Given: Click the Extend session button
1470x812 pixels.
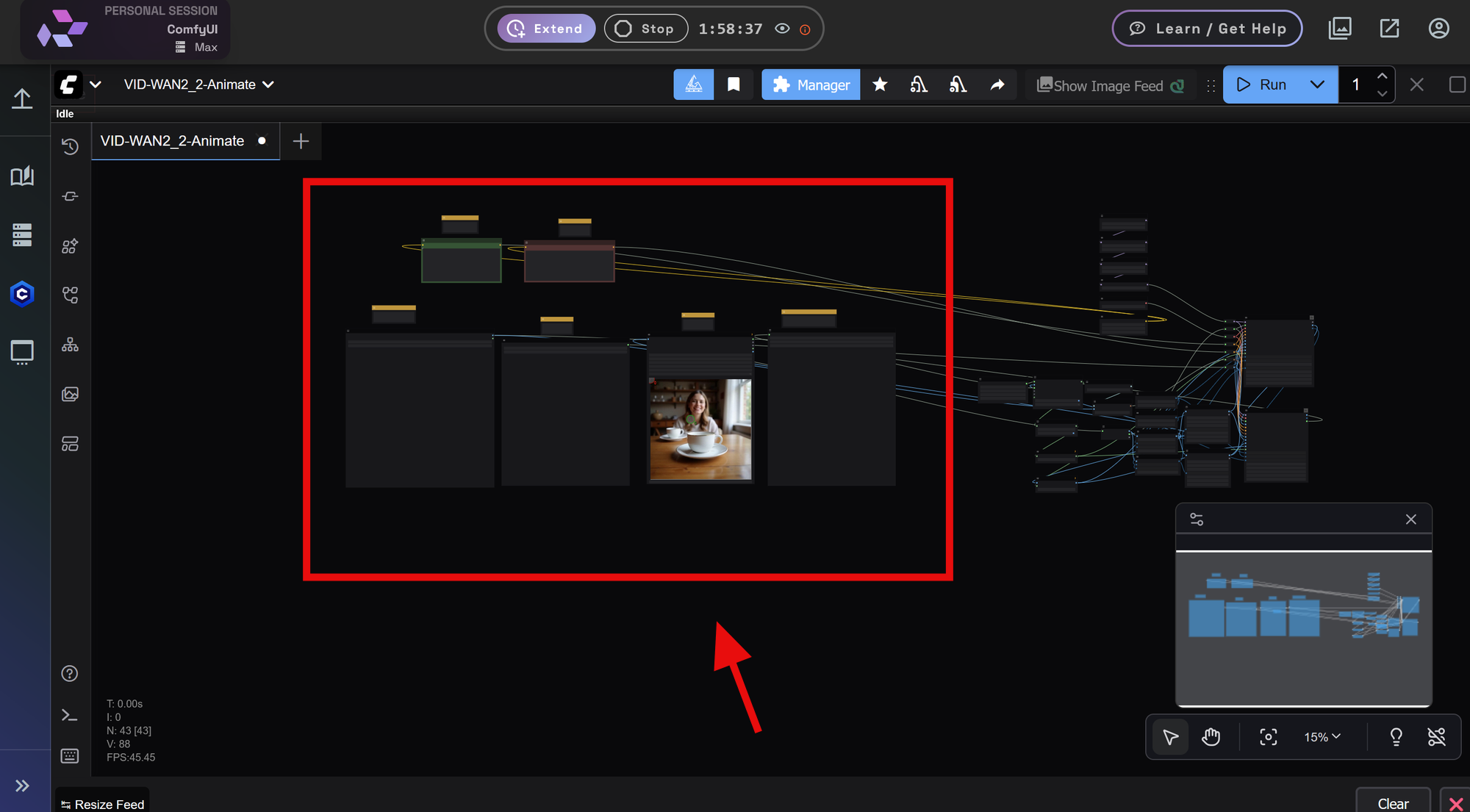Looking at the screenshot, I should [546, 29].
